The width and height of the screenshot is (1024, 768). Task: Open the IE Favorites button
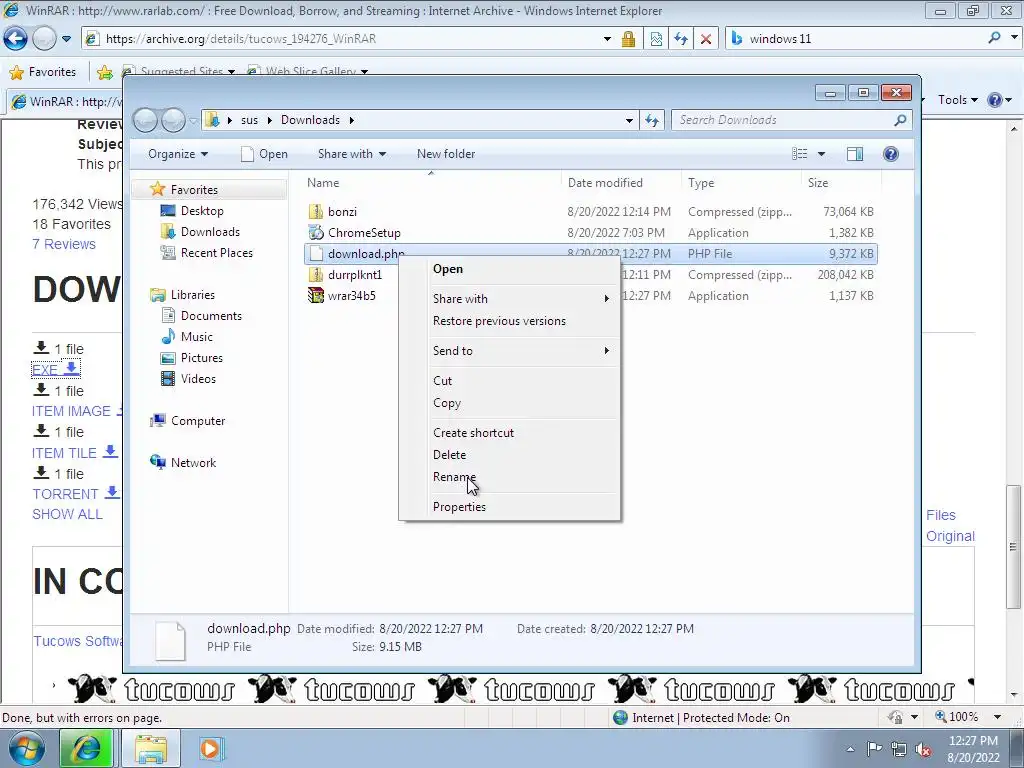click(43, 72)
